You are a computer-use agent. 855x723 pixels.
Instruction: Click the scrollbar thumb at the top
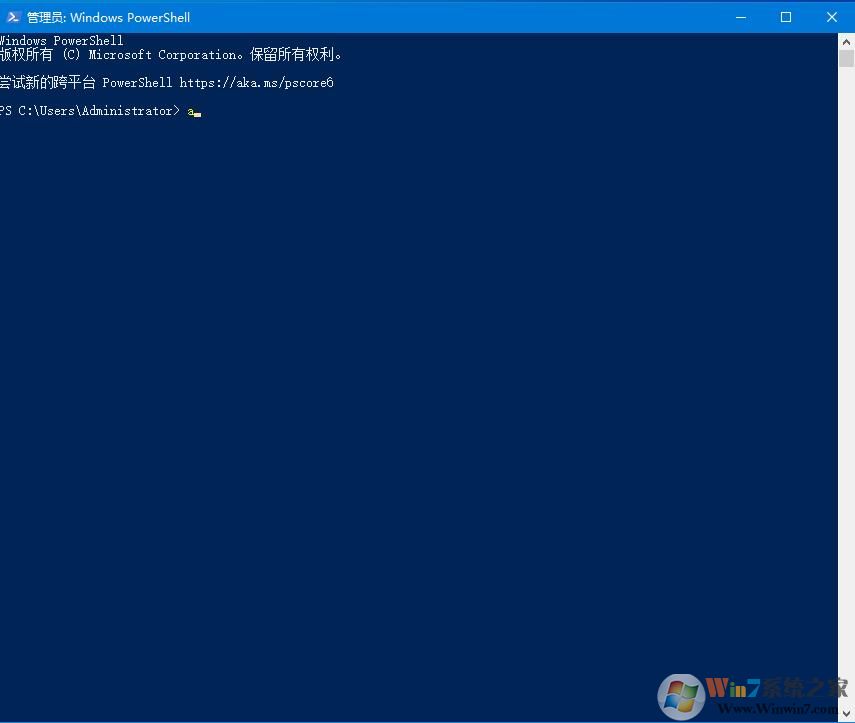coord(847,60)
